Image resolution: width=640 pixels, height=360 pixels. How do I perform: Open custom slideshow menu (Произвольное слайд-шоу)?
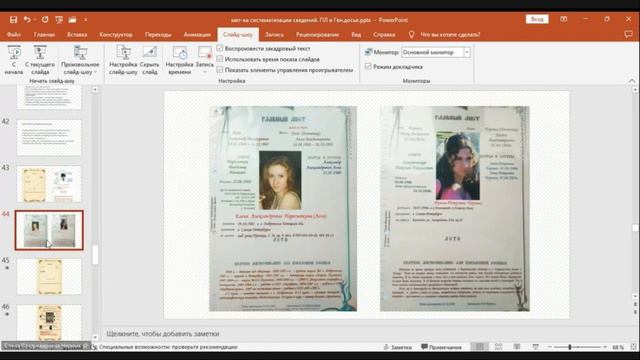tap(80, 60)
